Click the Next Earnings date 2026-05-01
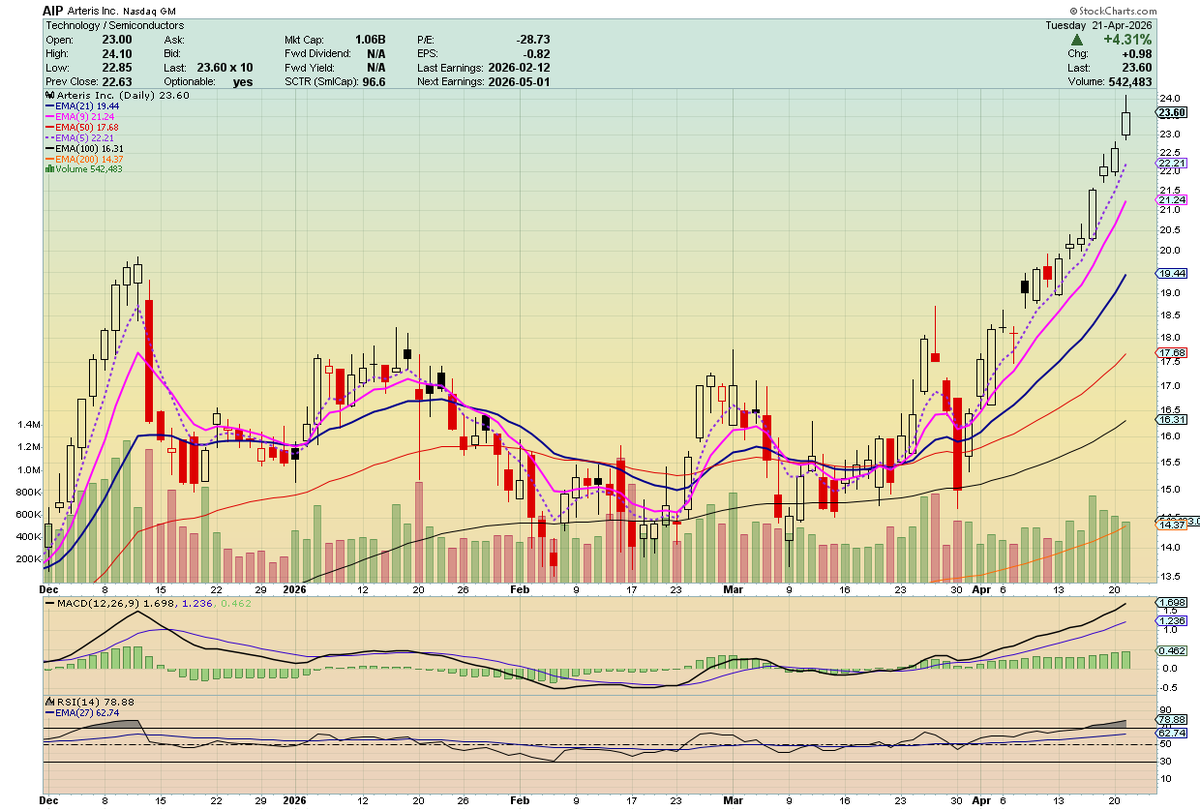The width and height of the screenshot is (1200, 810). tap(519, 81)
